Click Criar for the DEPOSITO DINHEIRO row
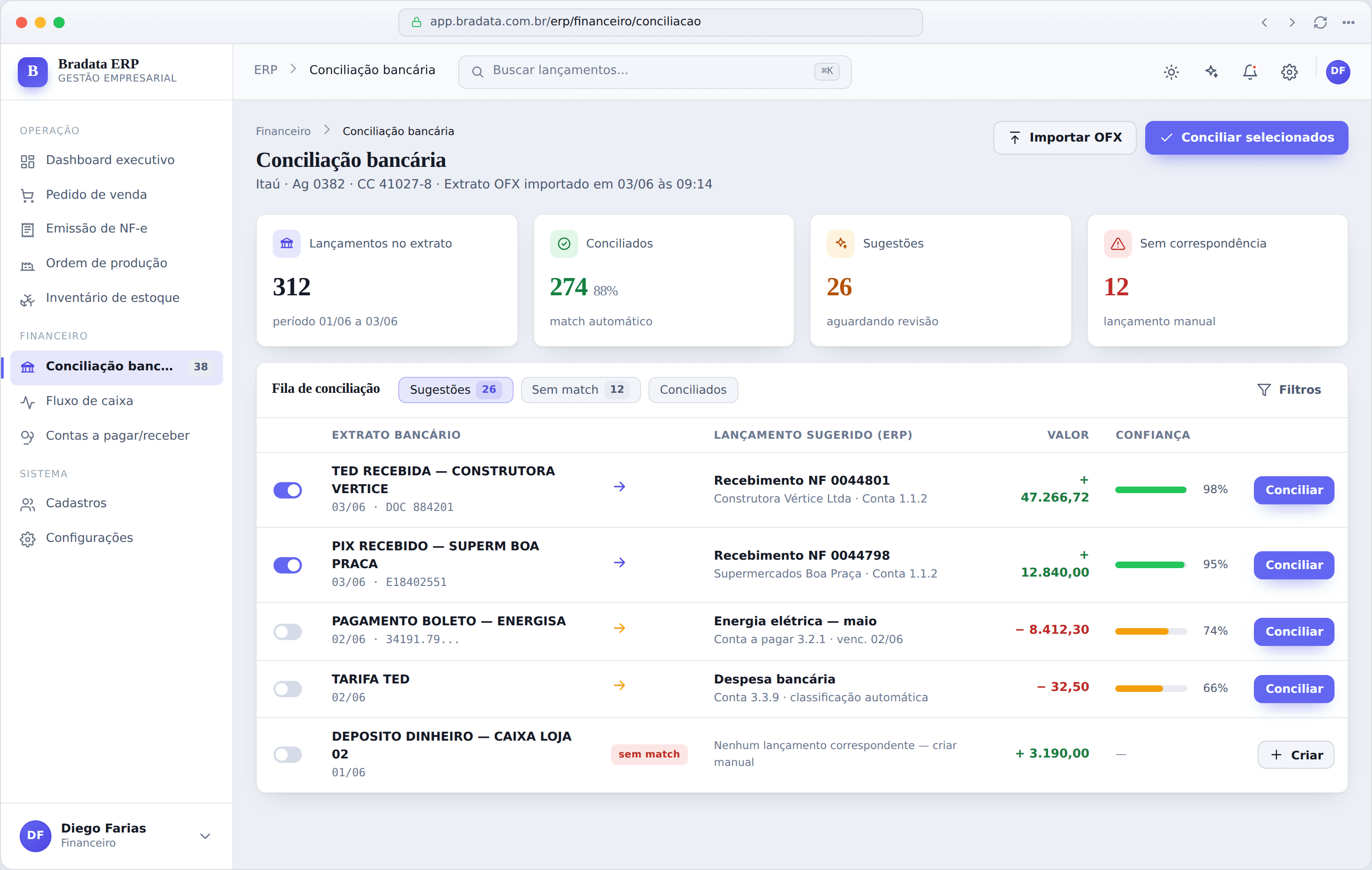Viewport: 1372px width, 870px height. pyautogui.click(x=1295, y=756)
